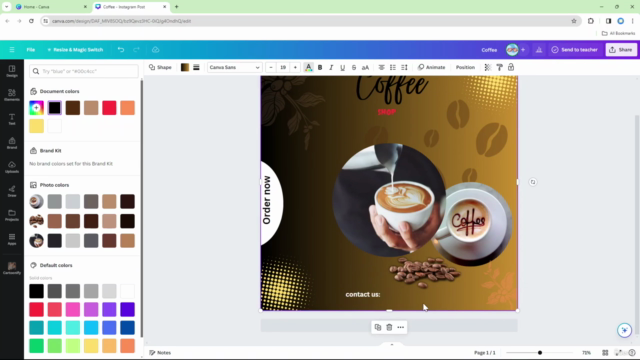640x360 pixels.
Task: Open a new browser tab
Action: pyautogui.click(x=177, y=7)
